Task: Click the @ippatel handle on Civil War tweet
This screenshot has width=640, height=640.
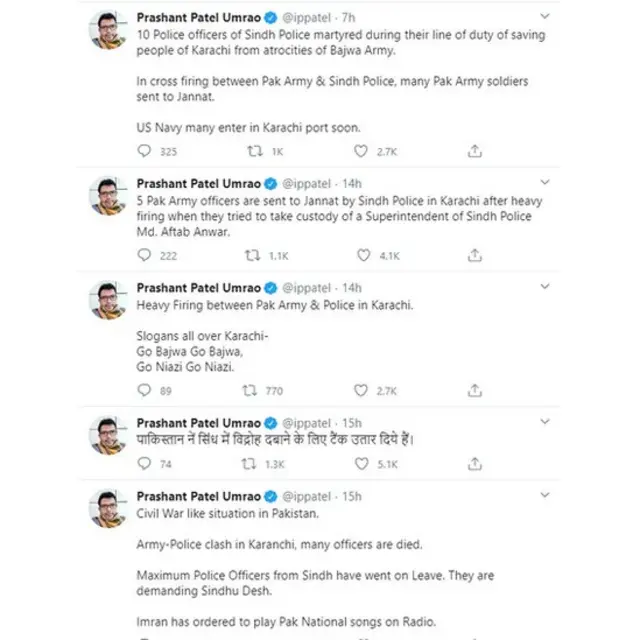Action: (x=307, y=496)
